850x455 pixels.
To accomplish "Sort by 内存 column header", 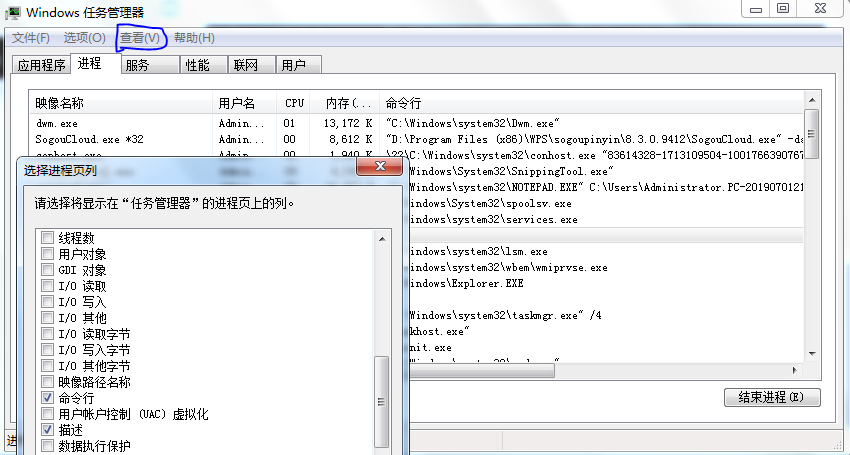I will pos(345,102).
